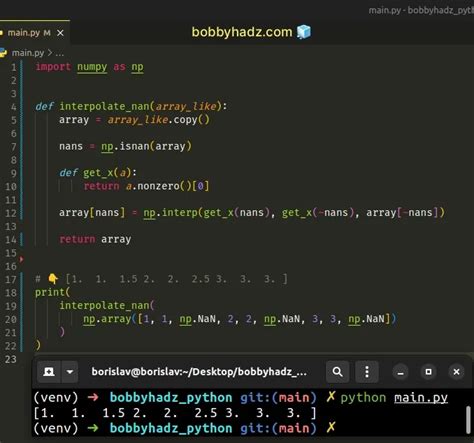Click the terminal title borislav@borislav path
The image size is (474, 443).
point(199,372)
